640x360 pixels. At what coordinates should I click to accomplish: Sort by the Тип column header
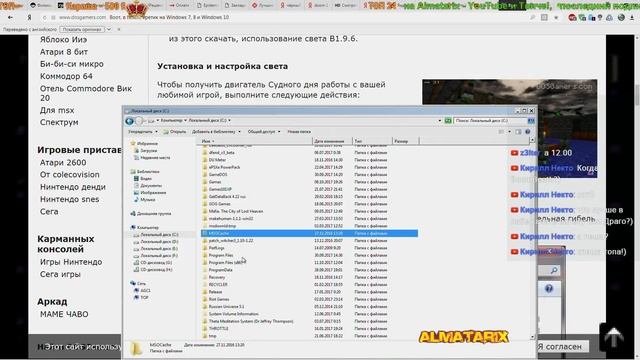(372, 141)
